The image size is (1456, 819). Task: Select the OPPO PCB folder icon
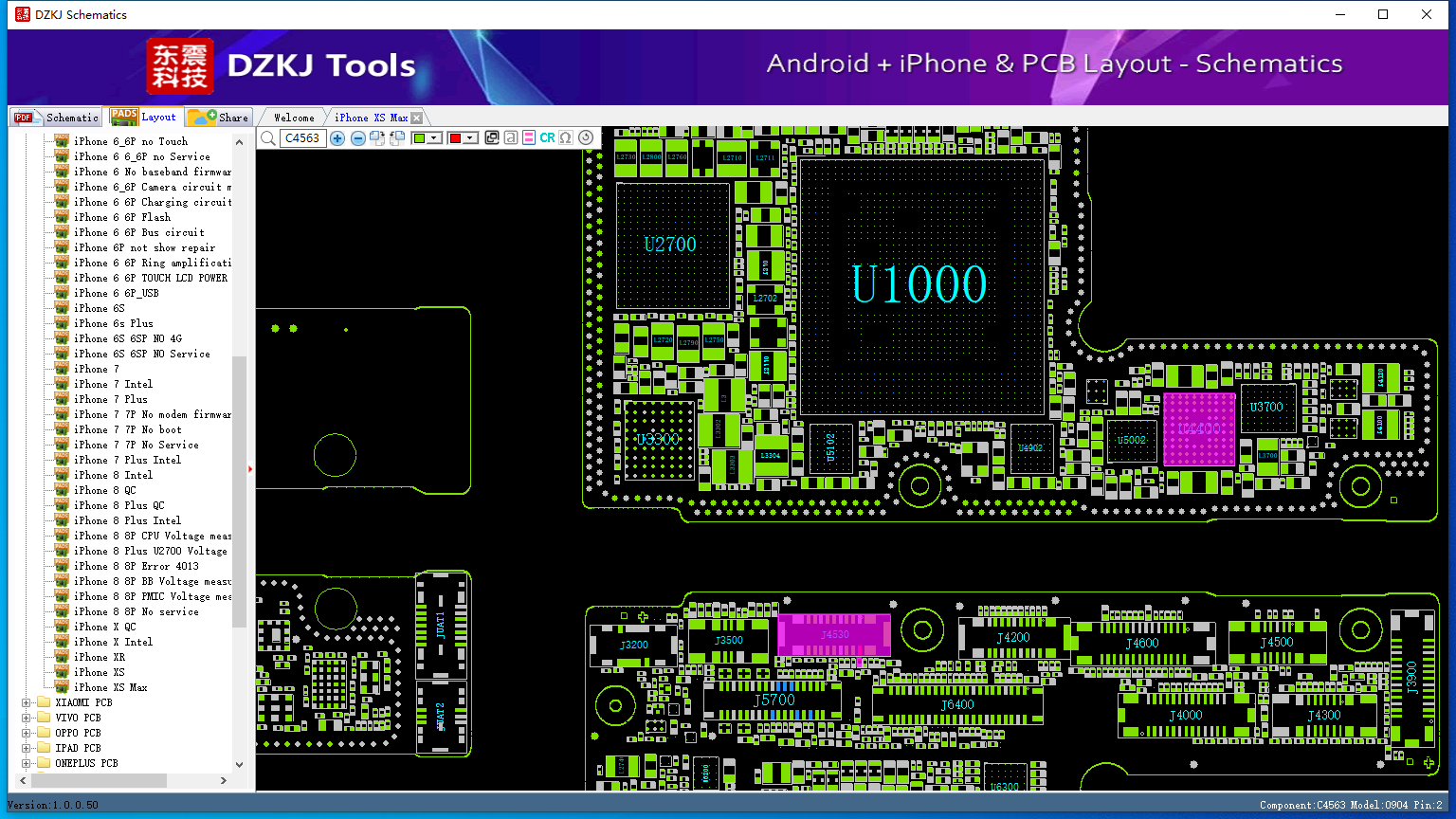(x=43, y=733)
